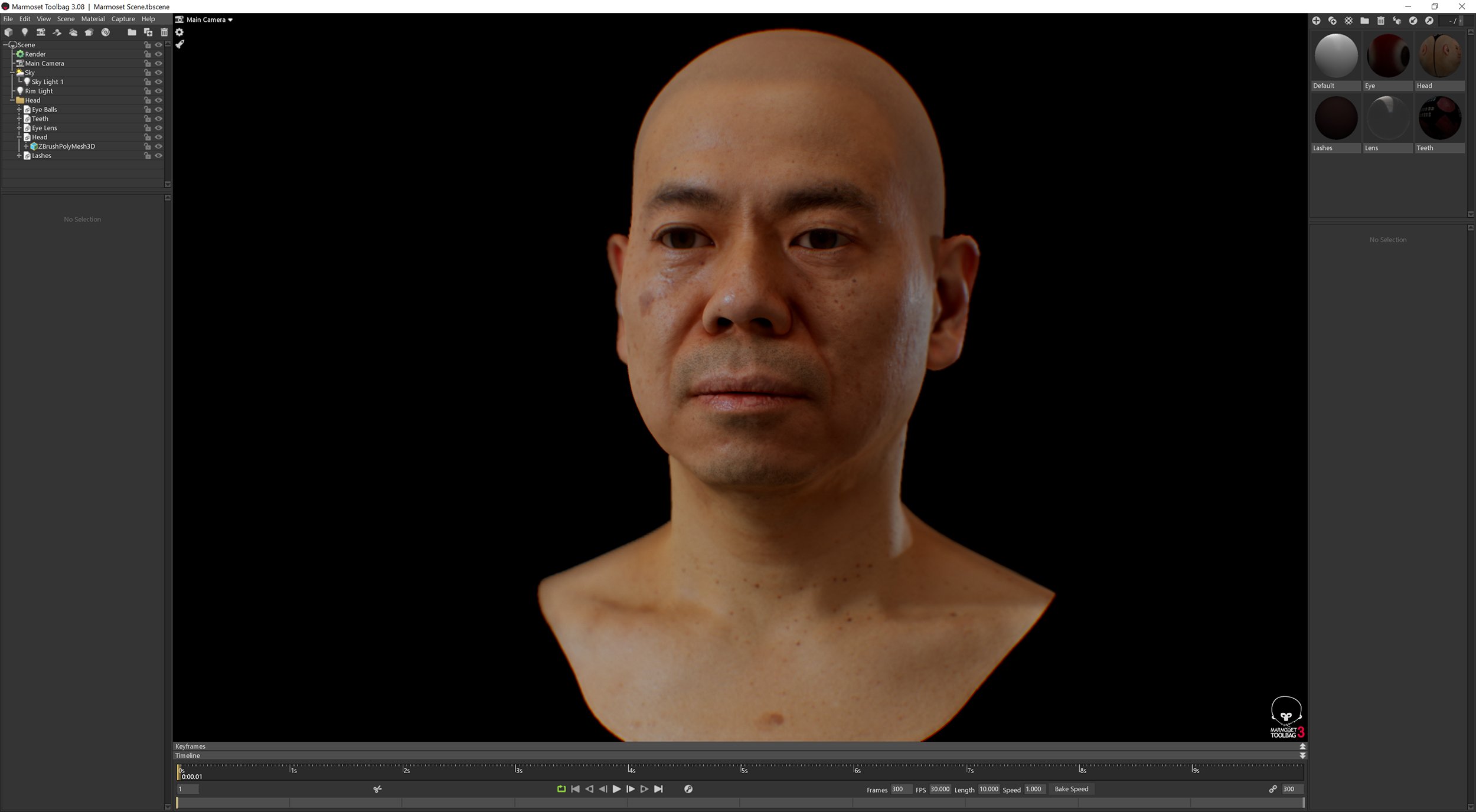Click the Add Mesh cube icon

coord(8,32)
